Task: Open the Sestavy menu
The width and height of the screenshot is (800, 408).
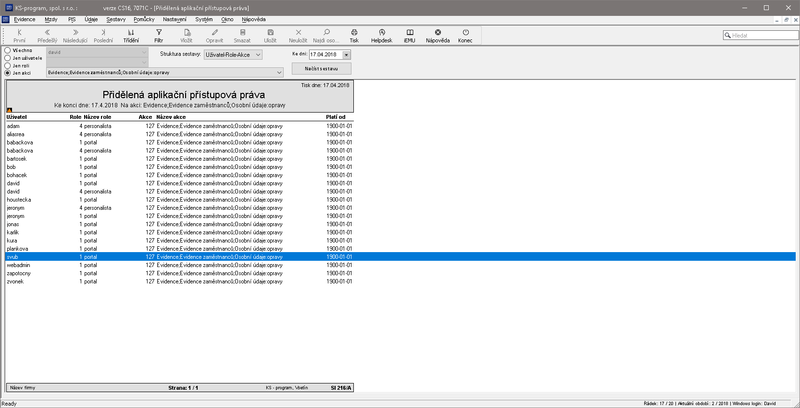Action: 116,19
